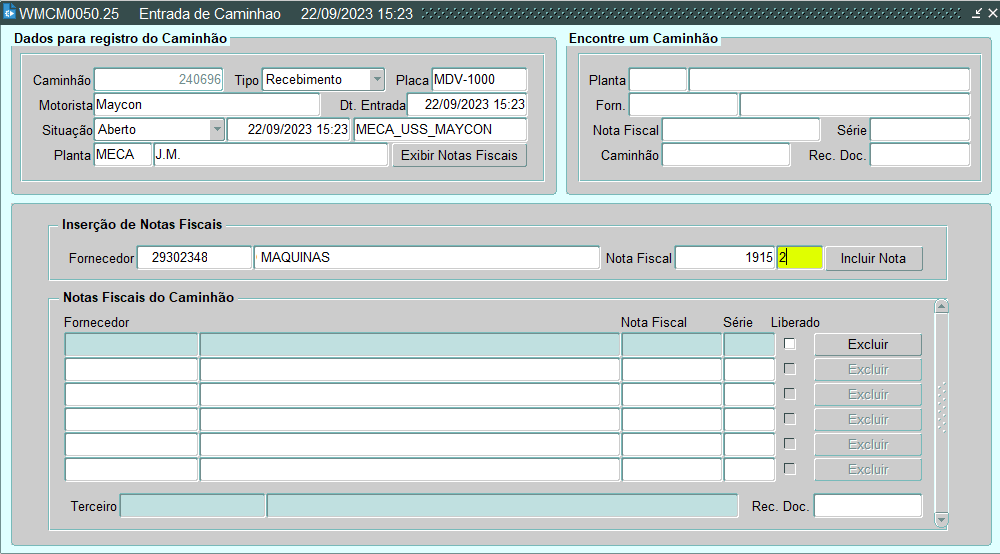The image size is (1000, 554).
Task: Open the Tipo dropdown showing Recebimento
Action: (377, 80)
